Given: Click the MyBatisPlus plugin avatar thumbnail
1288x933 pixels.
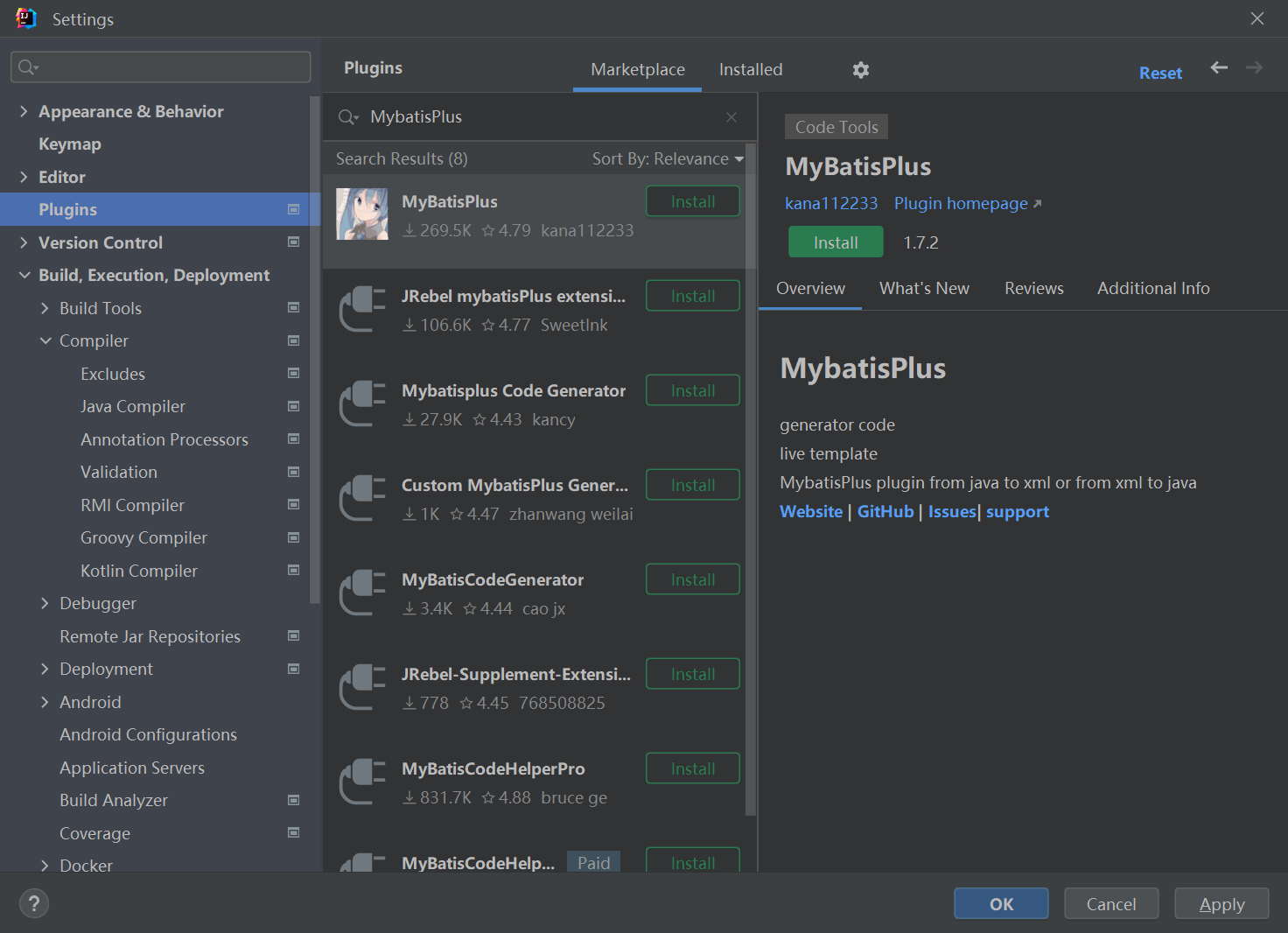Looking at the screenshot, I should 362,214.
